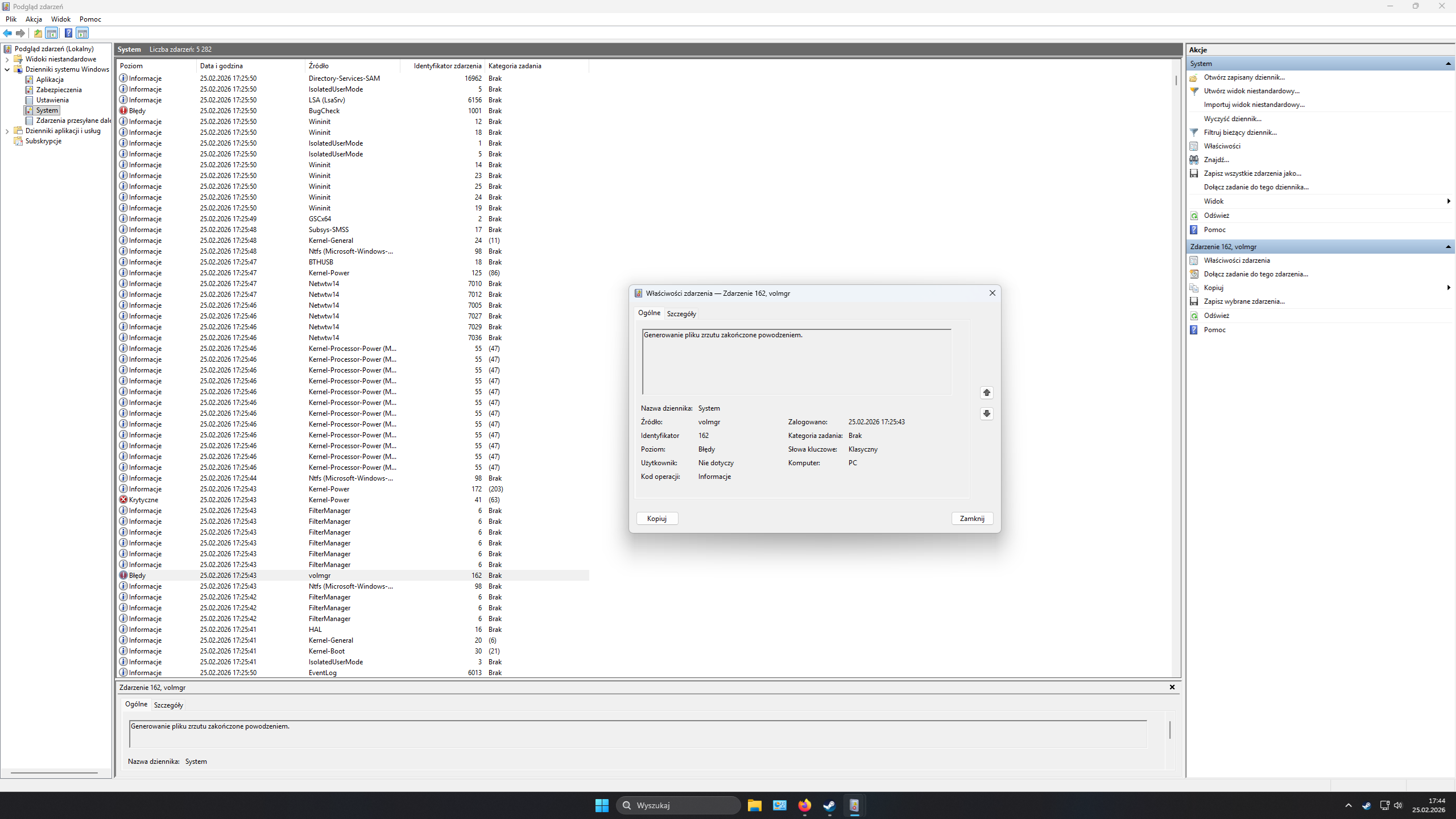Click the back arrow toolbar icon

click(7, 33)
